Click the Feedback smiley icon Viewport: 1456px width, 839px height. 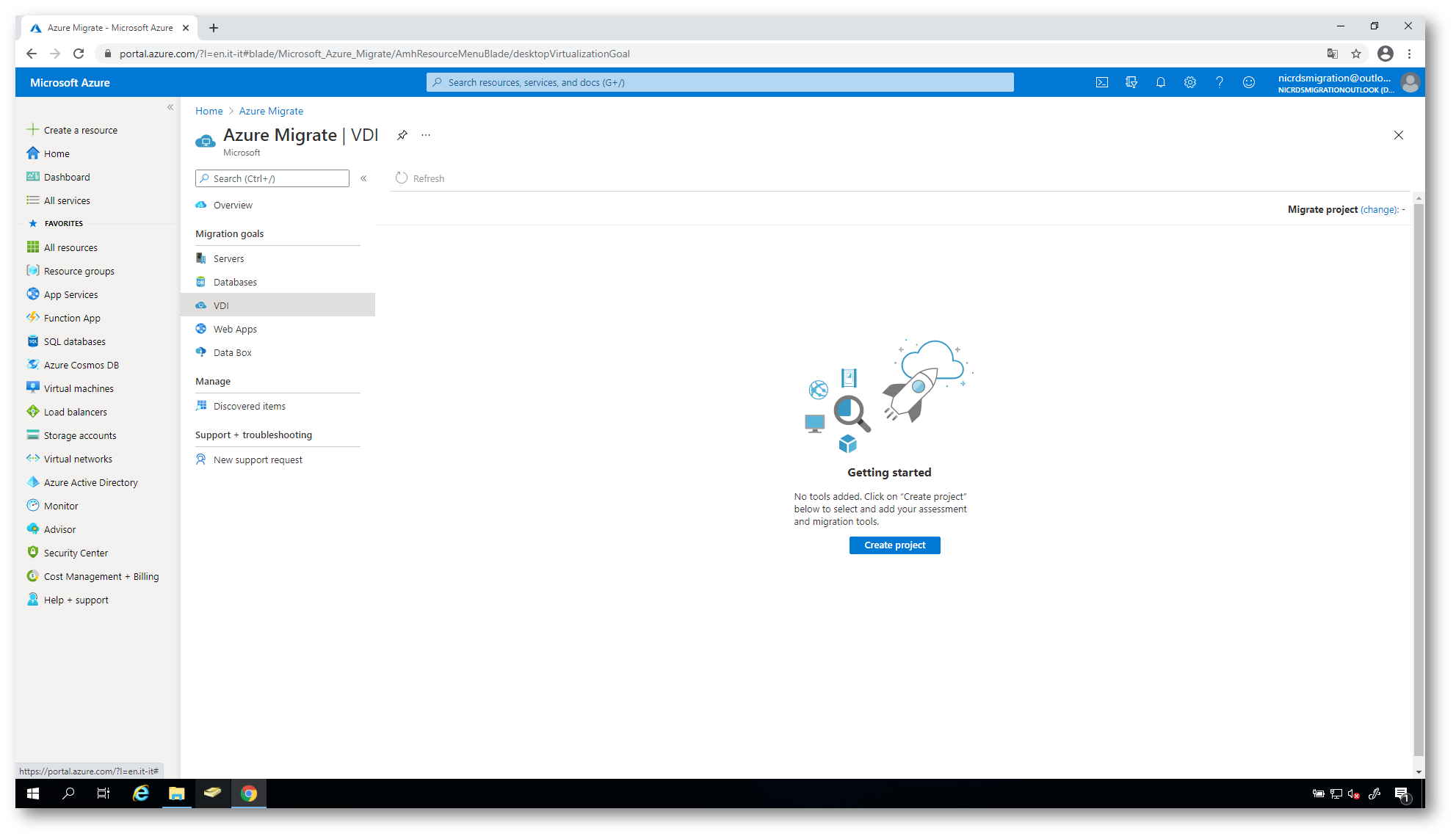1249,82
